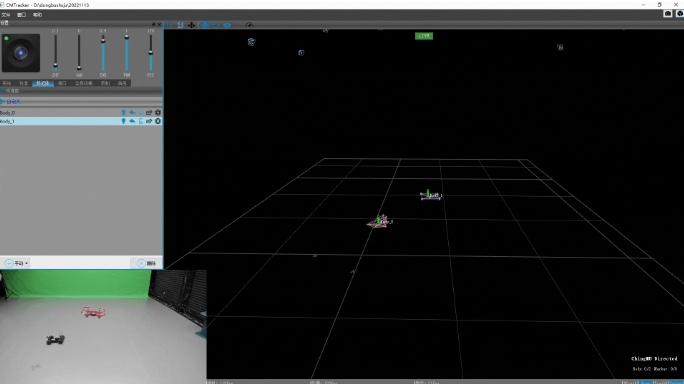
Task: Click the green LIVE indicator button
Action: click(x=424, y=36)
